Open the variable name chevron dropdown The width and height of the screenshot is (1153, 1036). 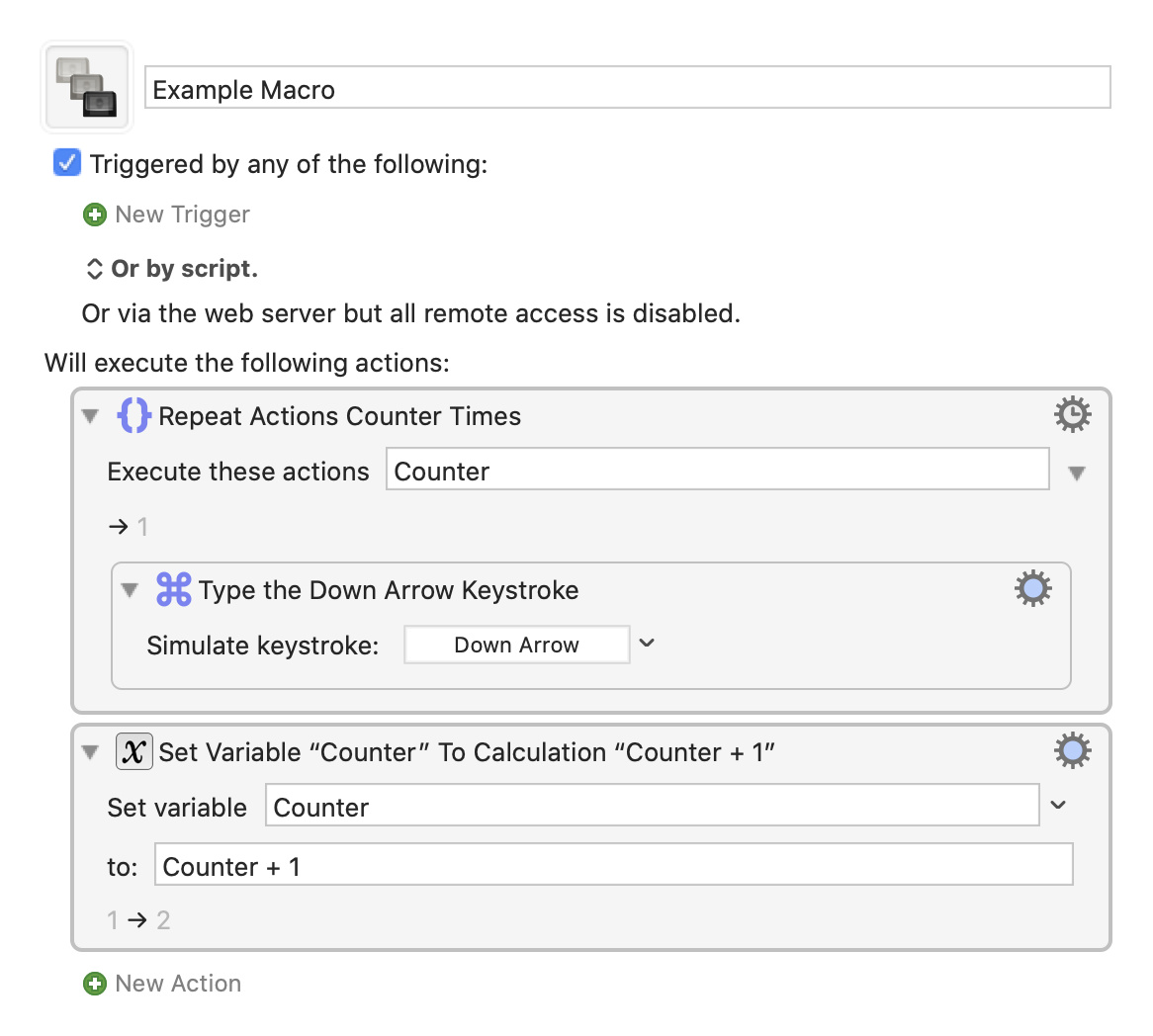point(1057,805)
